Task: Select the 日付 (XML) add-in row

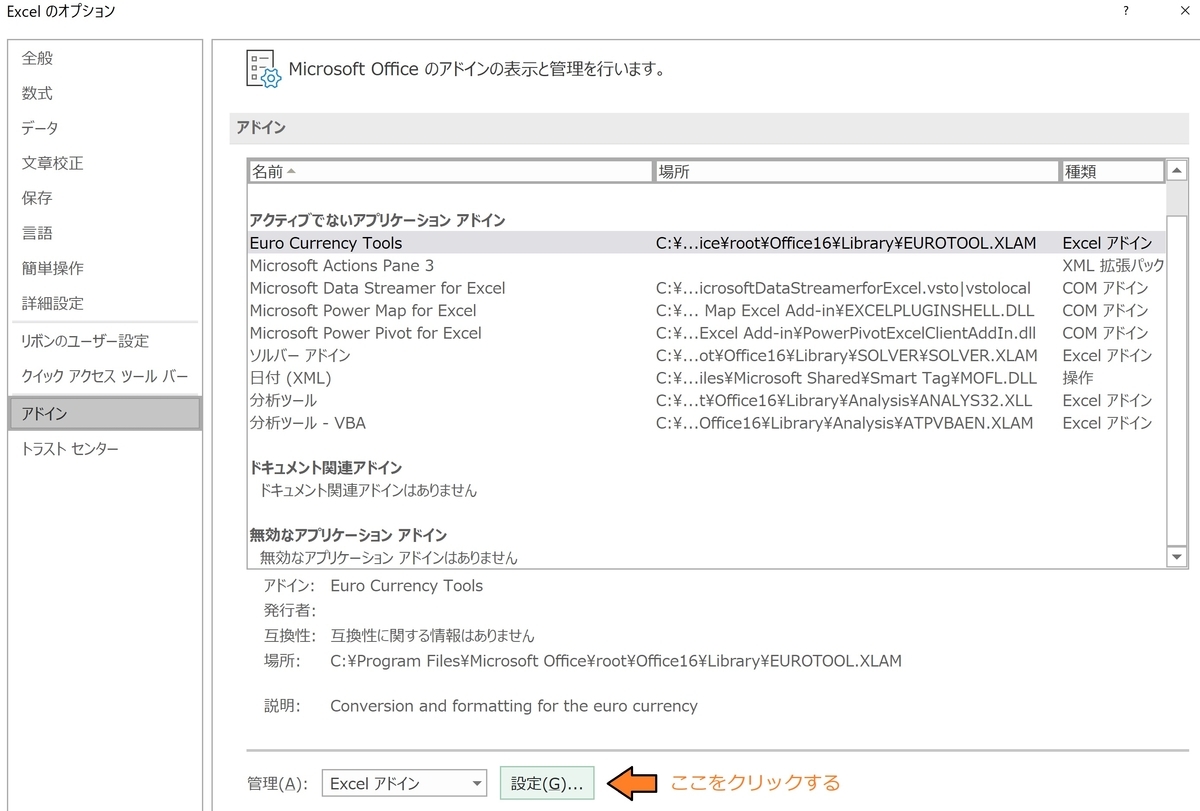Action: [x=706, y=378]
